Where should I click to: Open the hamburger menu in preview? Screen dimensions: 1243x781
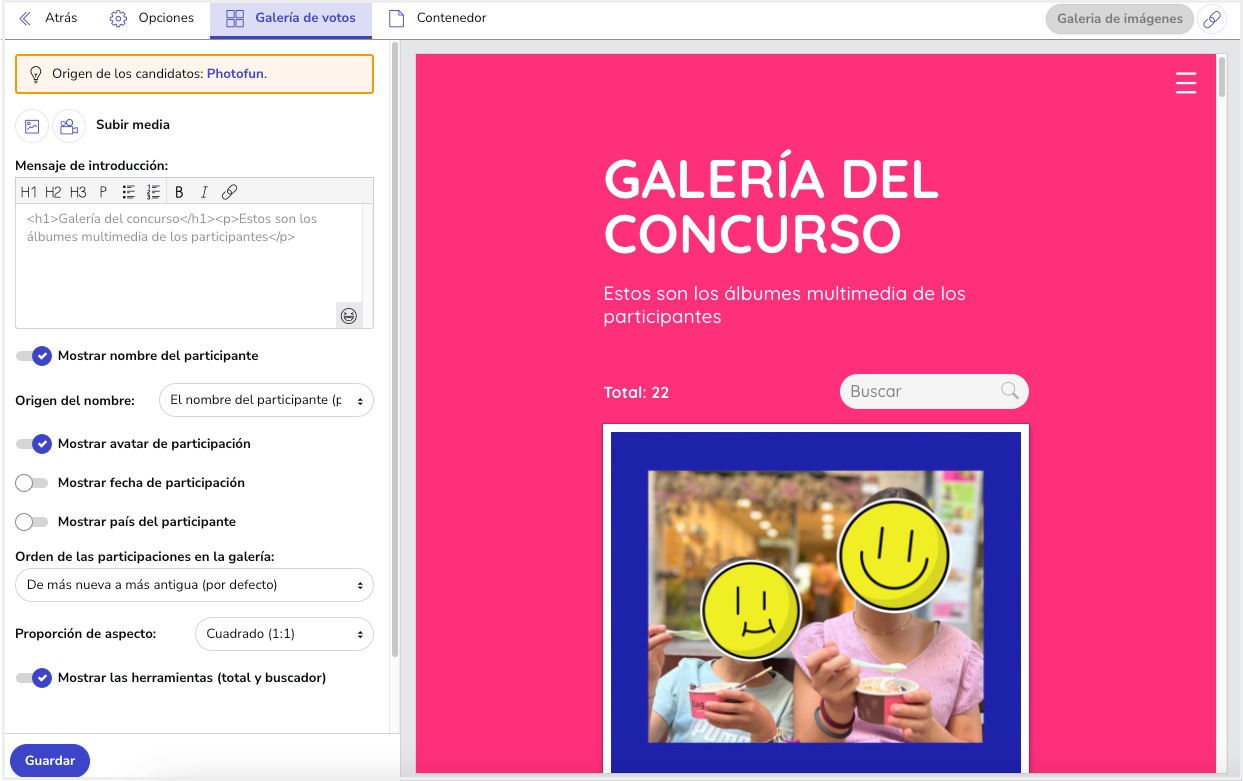point(1186,83)
